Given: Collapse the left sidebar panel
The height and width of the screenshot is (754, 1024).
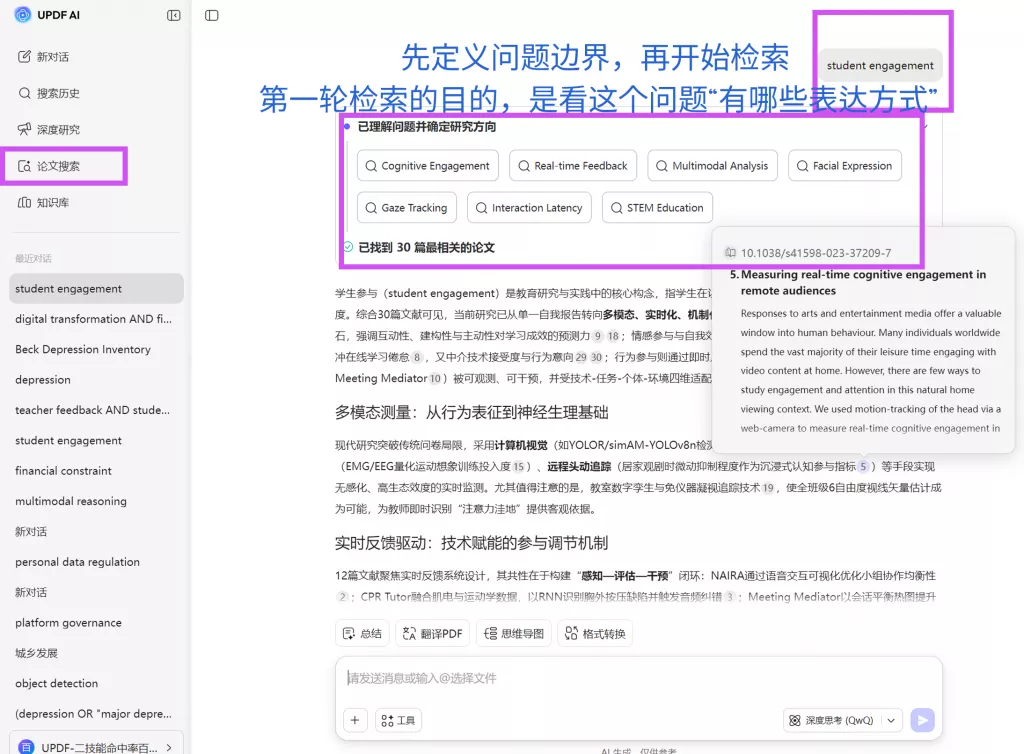Looking at the screenshot, I should click(174, 15).
